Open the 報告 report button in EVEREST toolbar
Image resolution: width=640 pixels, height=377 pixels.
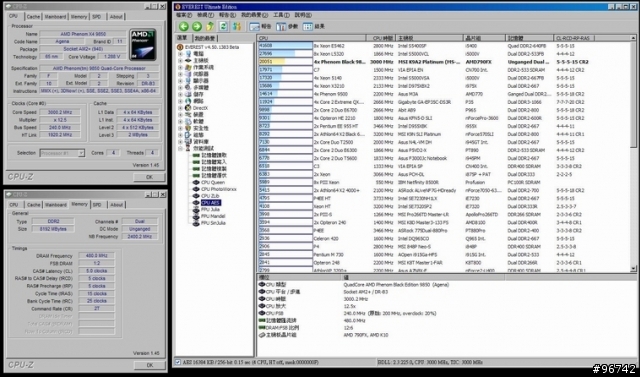[260, 27]
